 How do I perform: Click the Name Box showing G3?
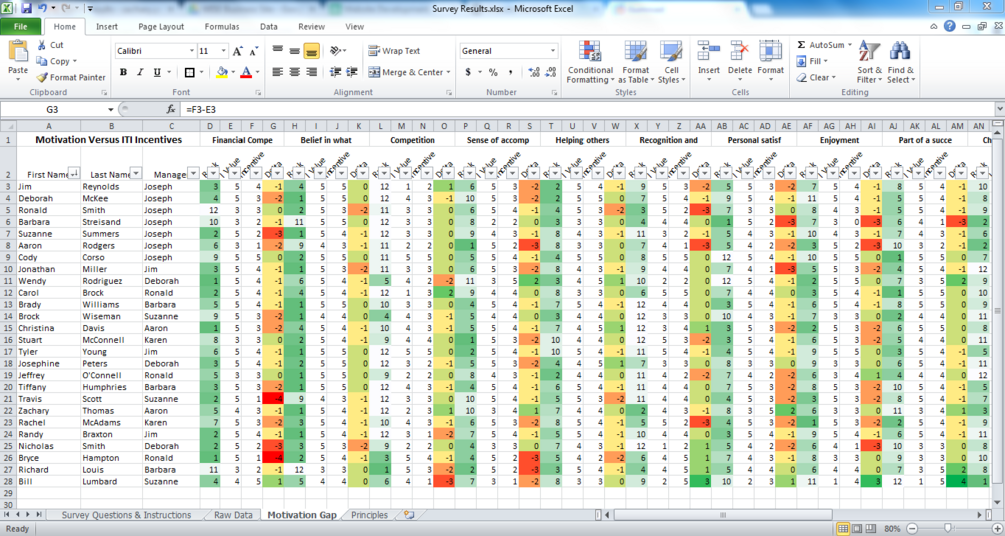tap(53, 110)
